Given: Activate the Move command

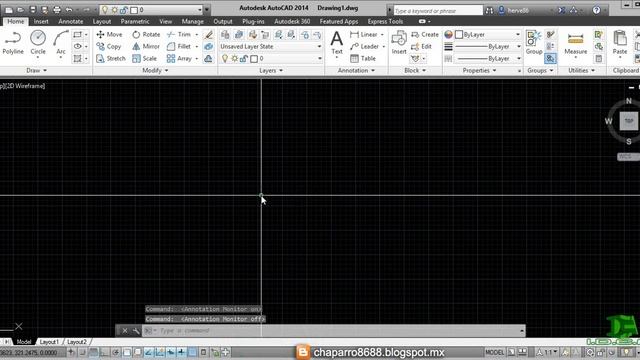Looking at the screenshot, I should click(x=109, y=35).
